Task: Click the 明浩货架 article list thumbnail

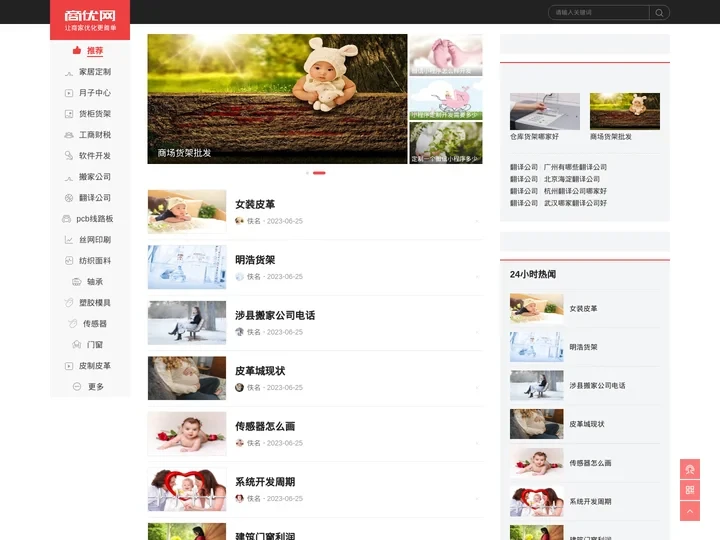Action: 187,267
